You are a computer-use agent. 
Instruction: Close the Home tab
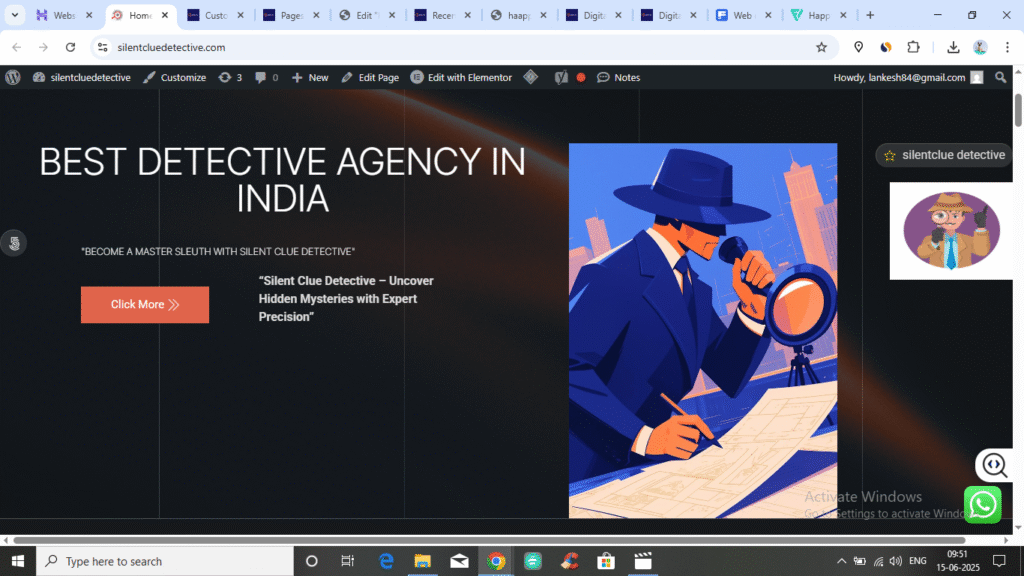click(165, 15)
